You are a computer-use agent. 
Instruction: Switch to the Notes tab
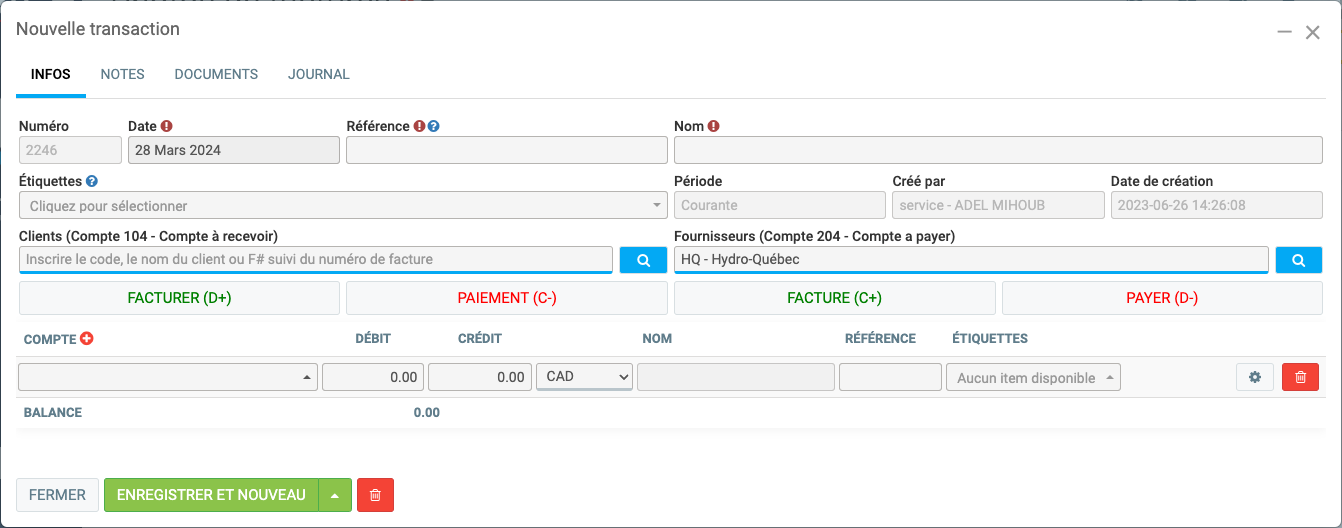coord(122,75)
